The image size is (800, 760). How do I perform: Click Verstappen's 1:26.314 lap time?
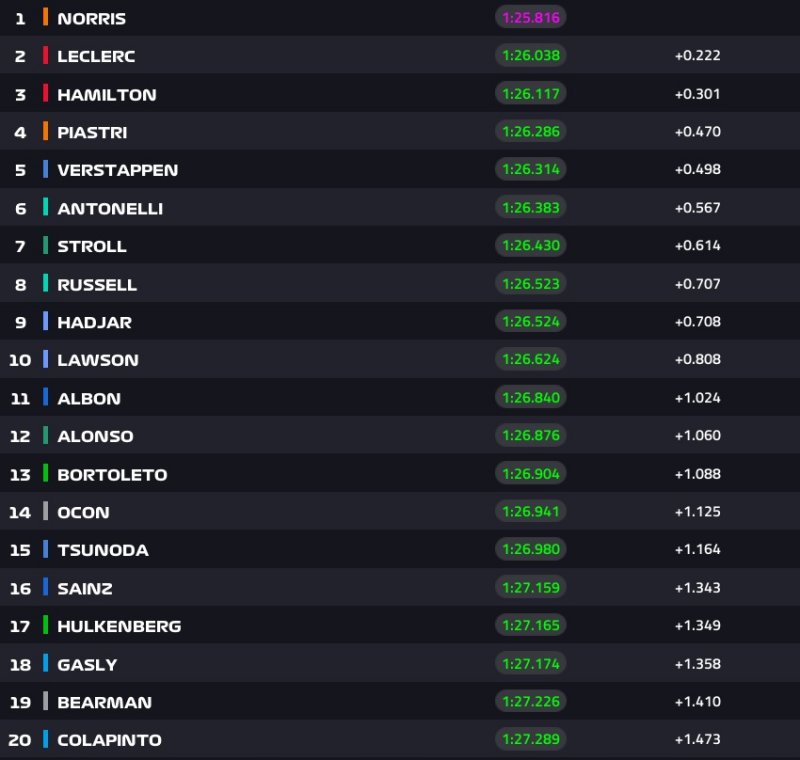530,169
